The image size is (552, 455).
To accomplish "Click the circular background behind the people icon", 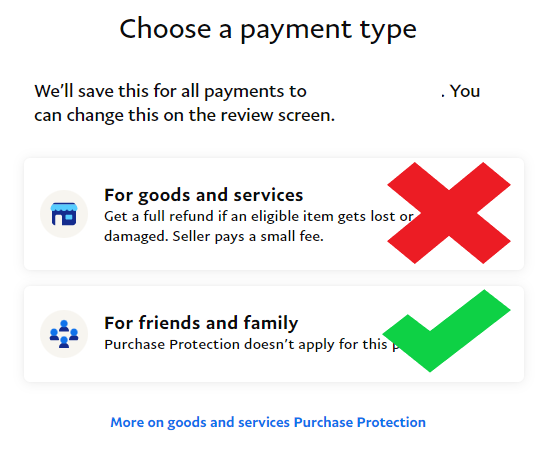I will coord(64,334).
